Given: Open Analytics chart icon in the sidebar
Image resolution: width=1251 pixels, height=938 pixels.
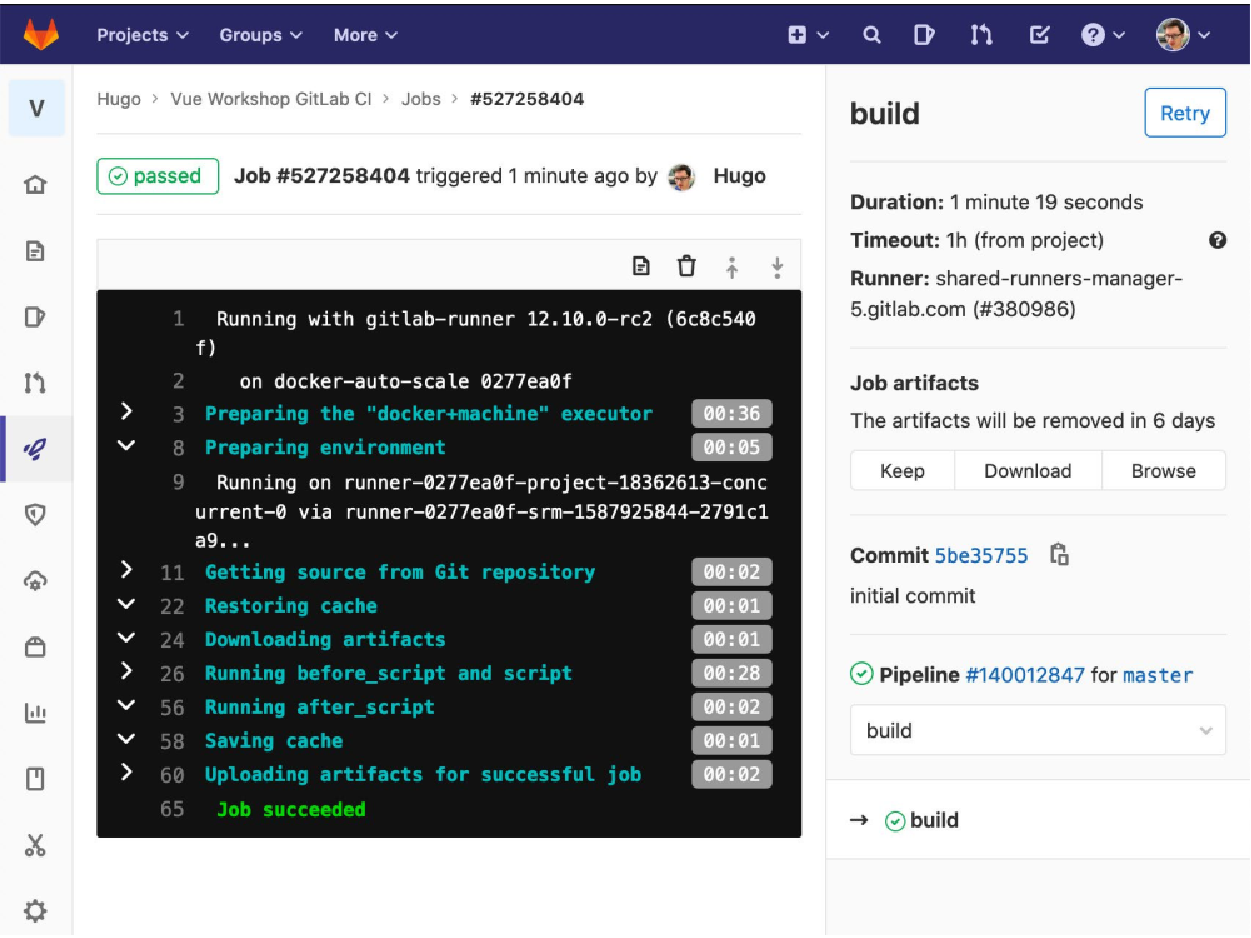Looking at the screenshot, I should pyautogui.click(x=35, y=713).
